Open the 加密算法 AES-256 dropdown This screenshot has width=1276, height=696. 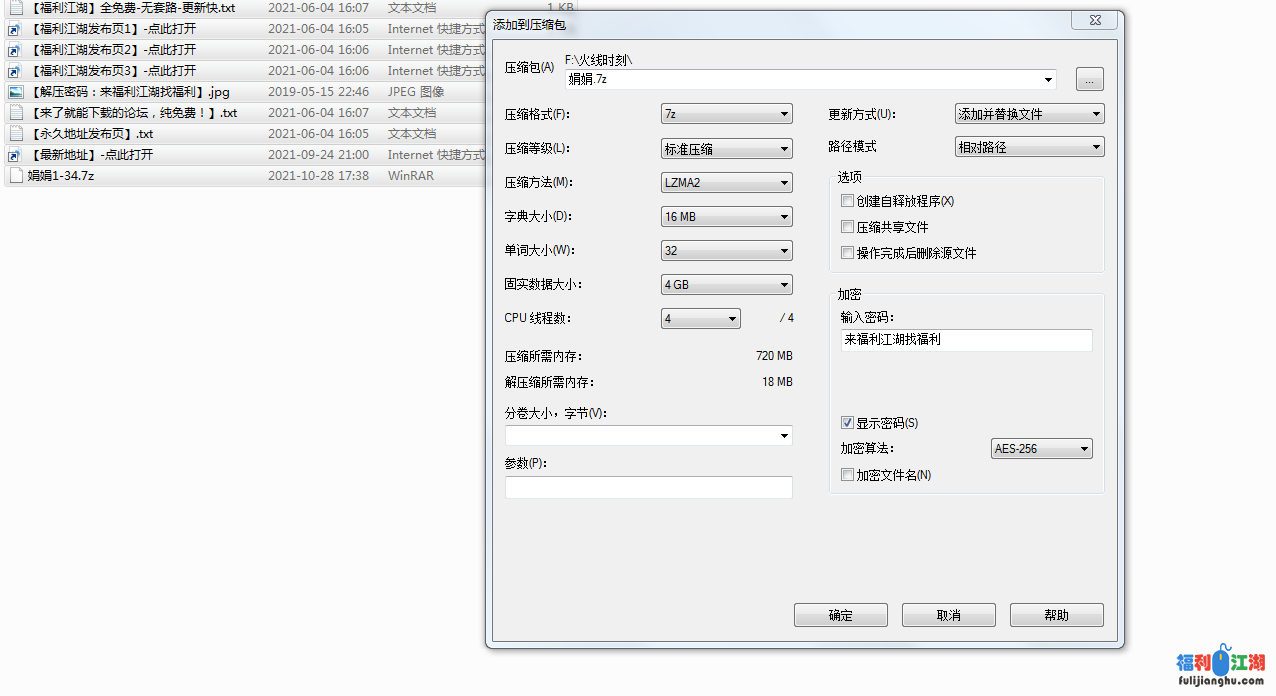tap(1041, 449)
